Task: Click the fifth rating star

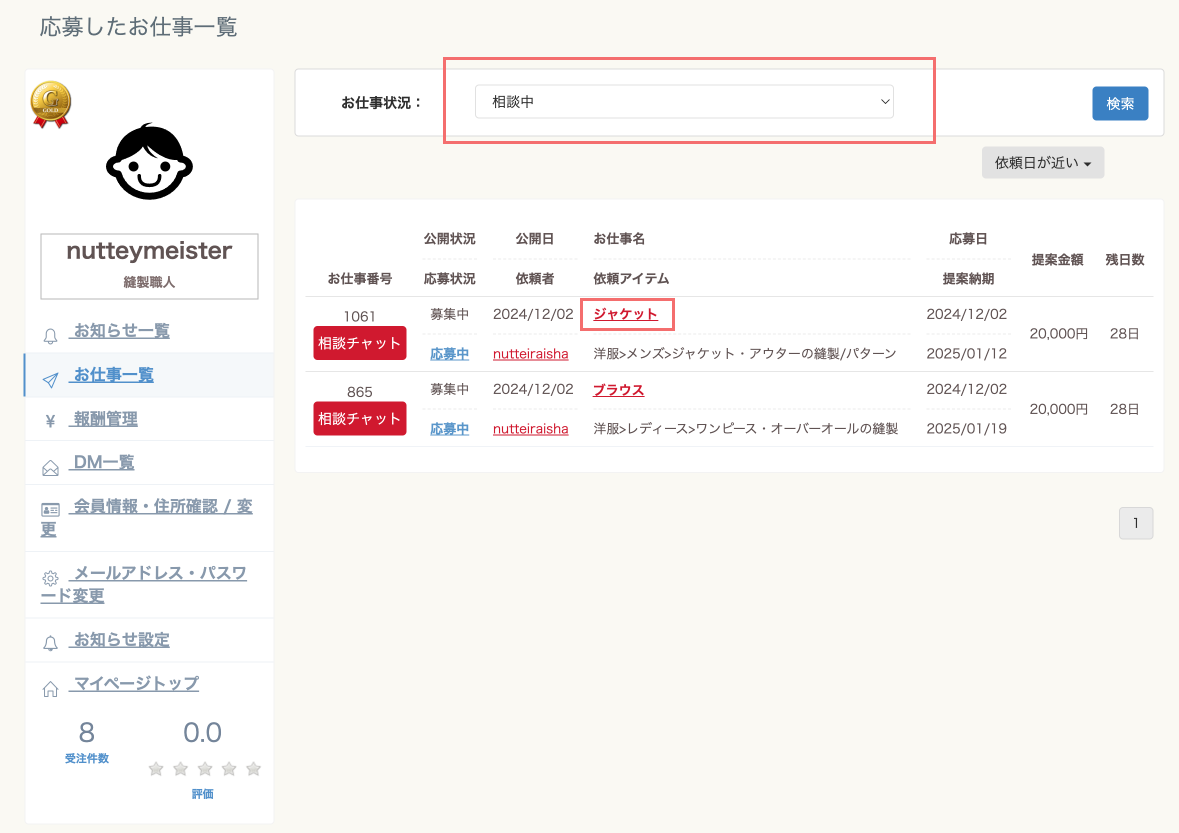Action: point(253,768)
